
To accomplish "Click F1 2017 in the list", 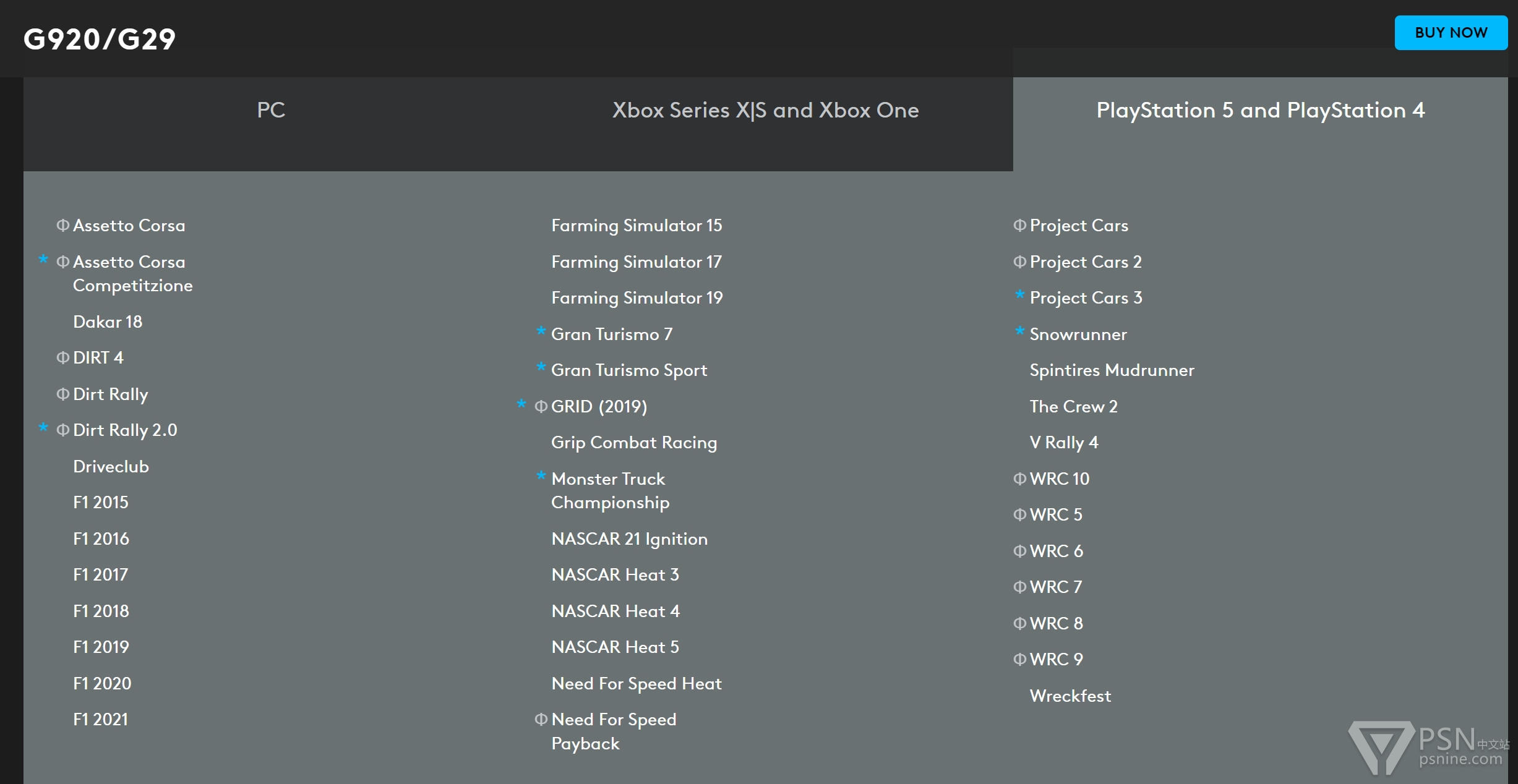I will pyautogui.click(x=101, y=575).
